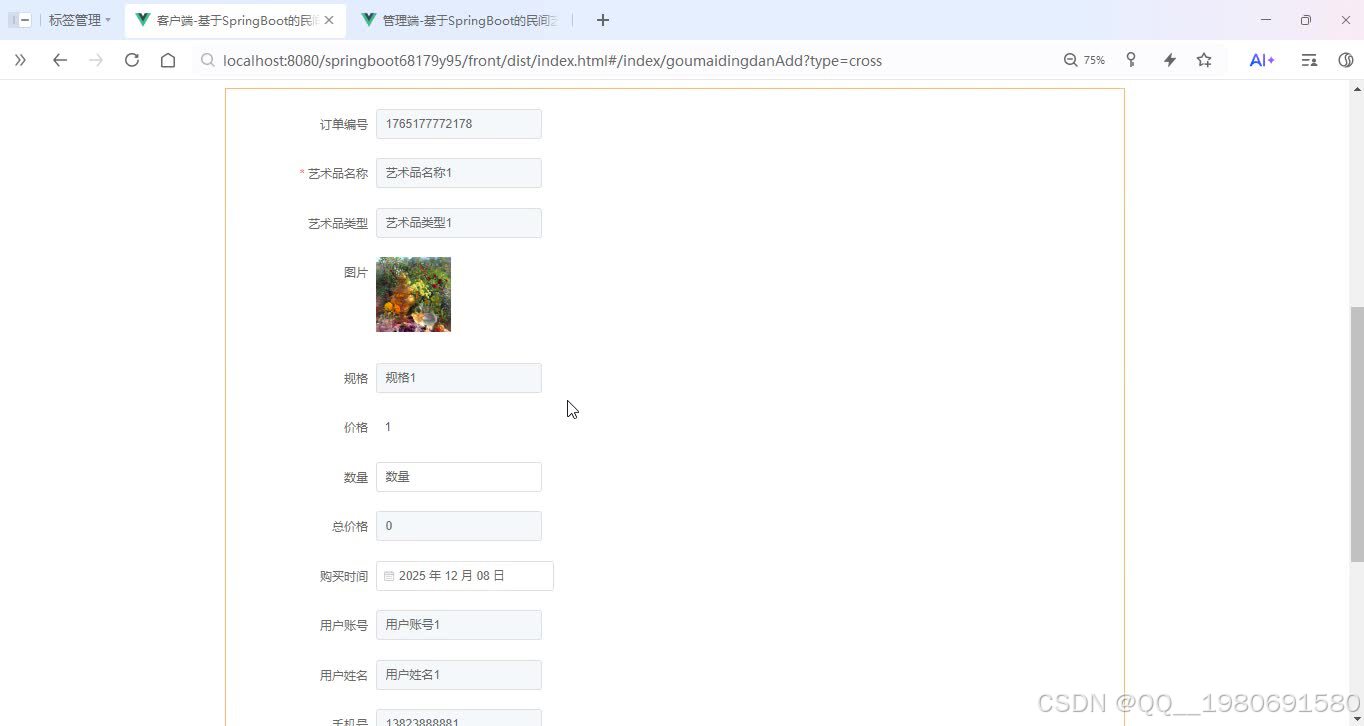Viewport: 1364px width, 726px height.
Task: Focus the localhost:8080 address bar URL
Action: 553,60
